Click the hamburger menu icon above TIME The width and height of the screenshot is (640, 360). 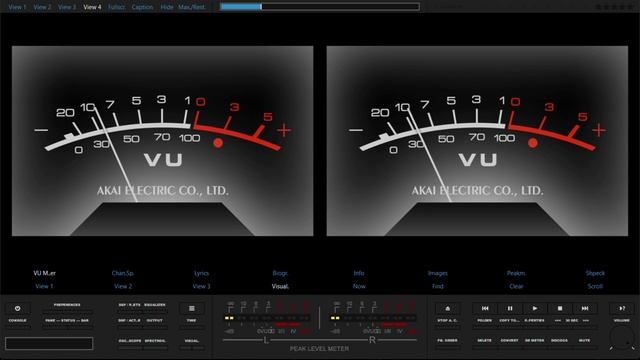[x=191, y=309]
